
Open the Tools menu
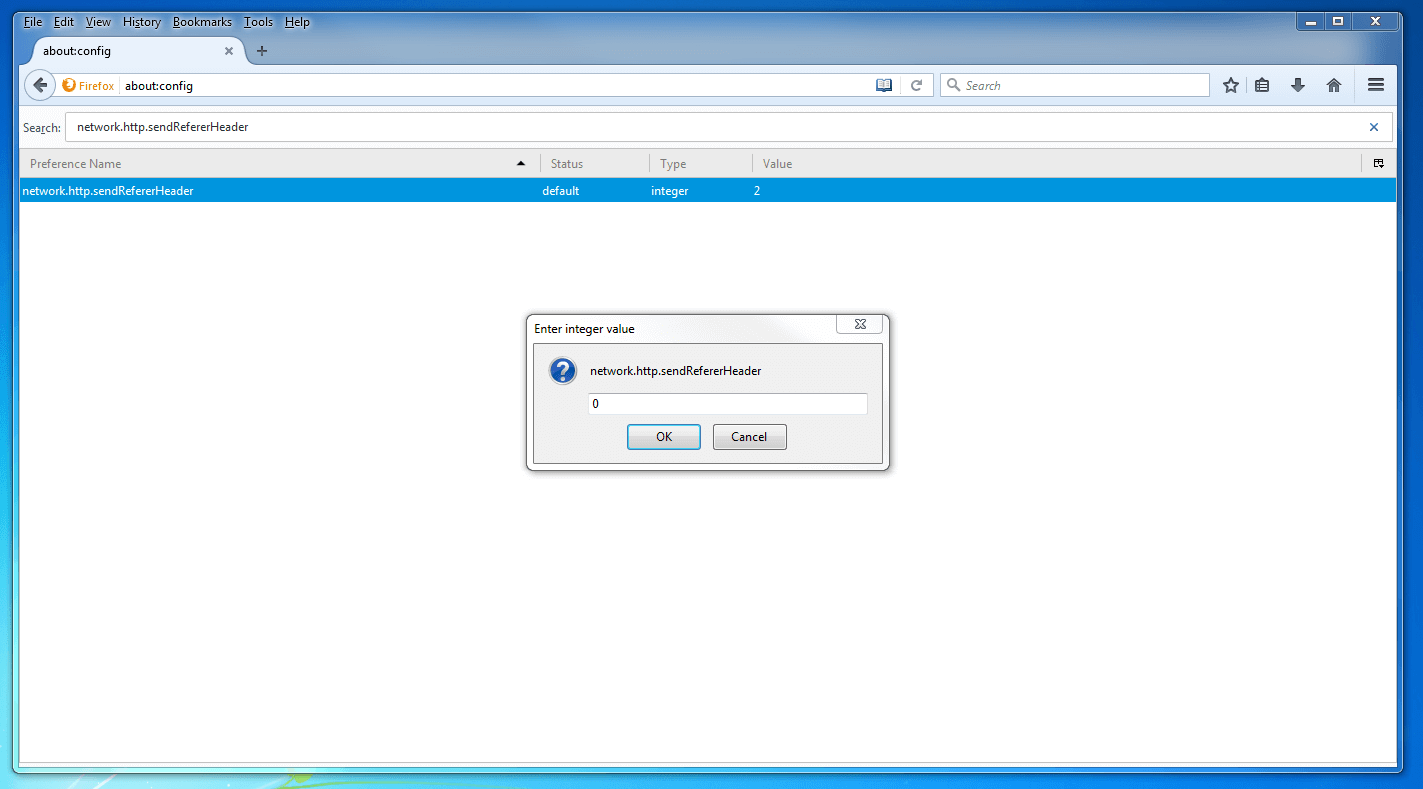[258, 22]
